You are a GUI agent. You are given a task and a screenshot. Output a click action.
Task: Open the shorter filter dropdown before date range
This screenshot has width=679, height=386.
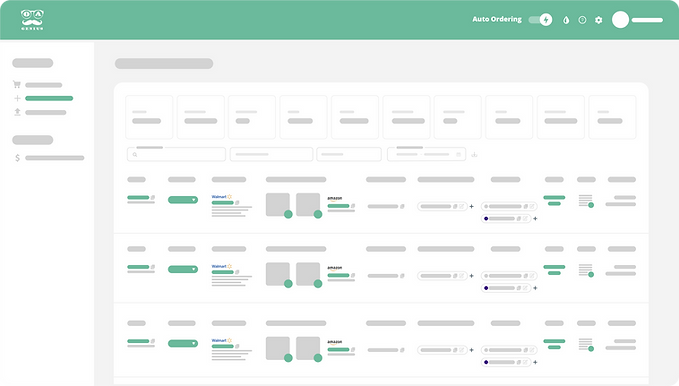349,154
